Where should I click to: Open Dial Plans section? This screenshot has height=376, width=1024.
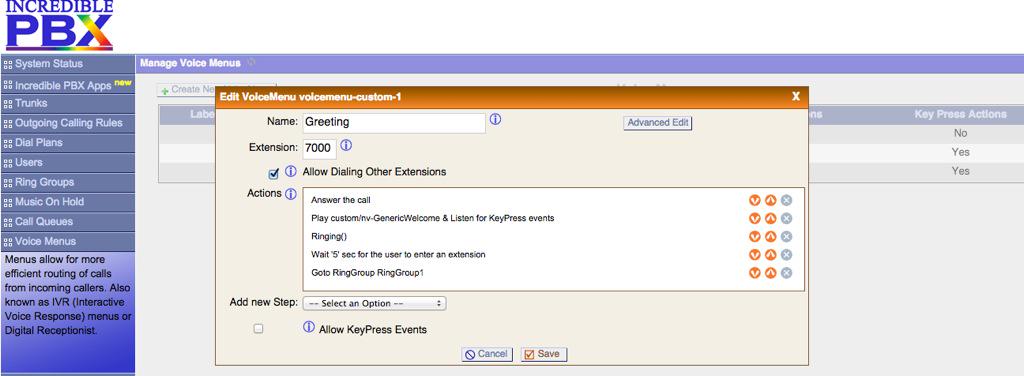(x=68, y=142)
